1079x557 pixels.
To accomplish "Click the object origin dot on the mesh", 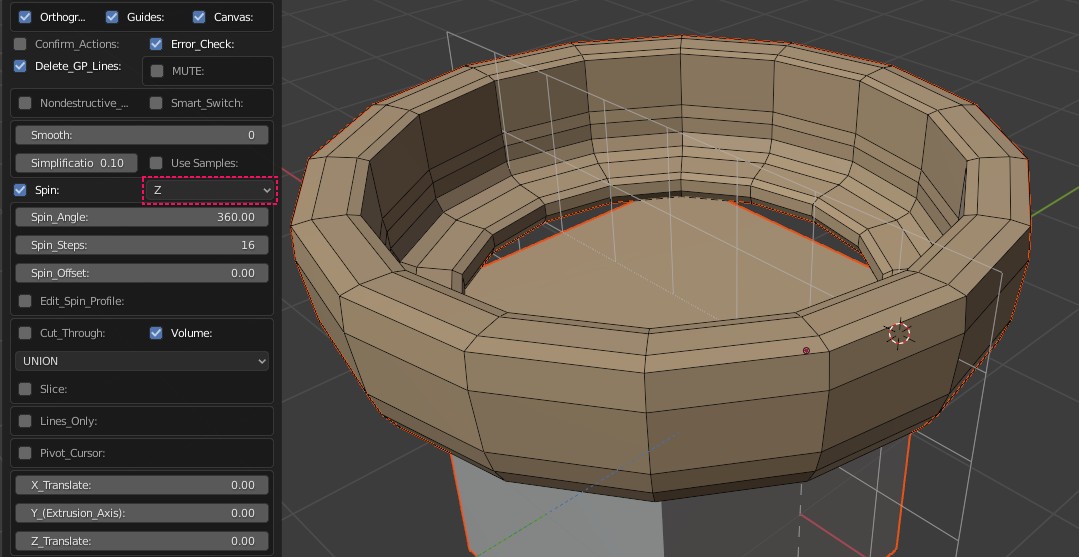I will (806, 351).
